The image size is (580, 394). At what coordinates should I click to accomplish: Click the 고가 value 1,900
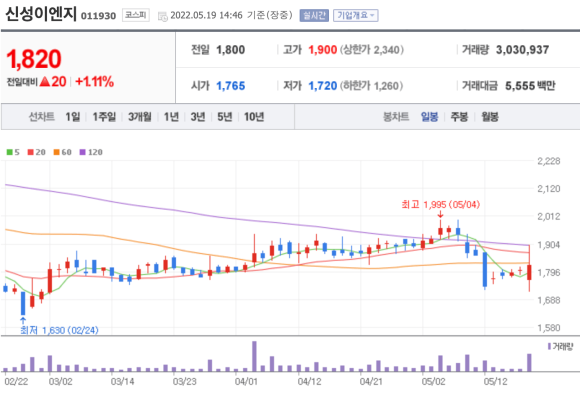pos(323,50)
